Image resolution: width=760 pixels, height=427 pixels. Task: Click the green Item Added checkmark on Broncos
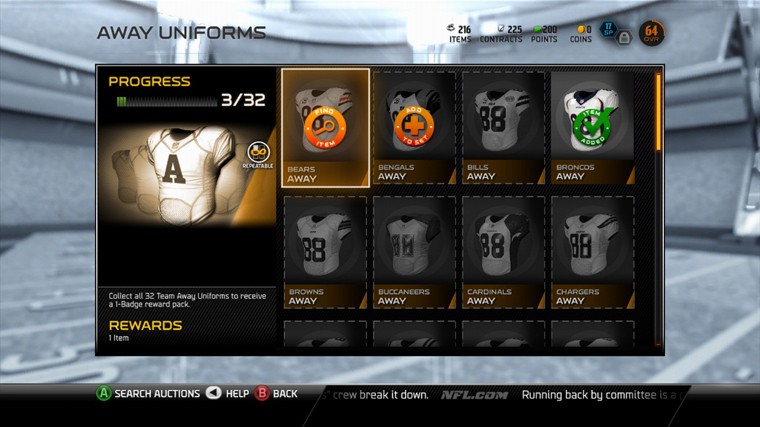tap(592, 127)
